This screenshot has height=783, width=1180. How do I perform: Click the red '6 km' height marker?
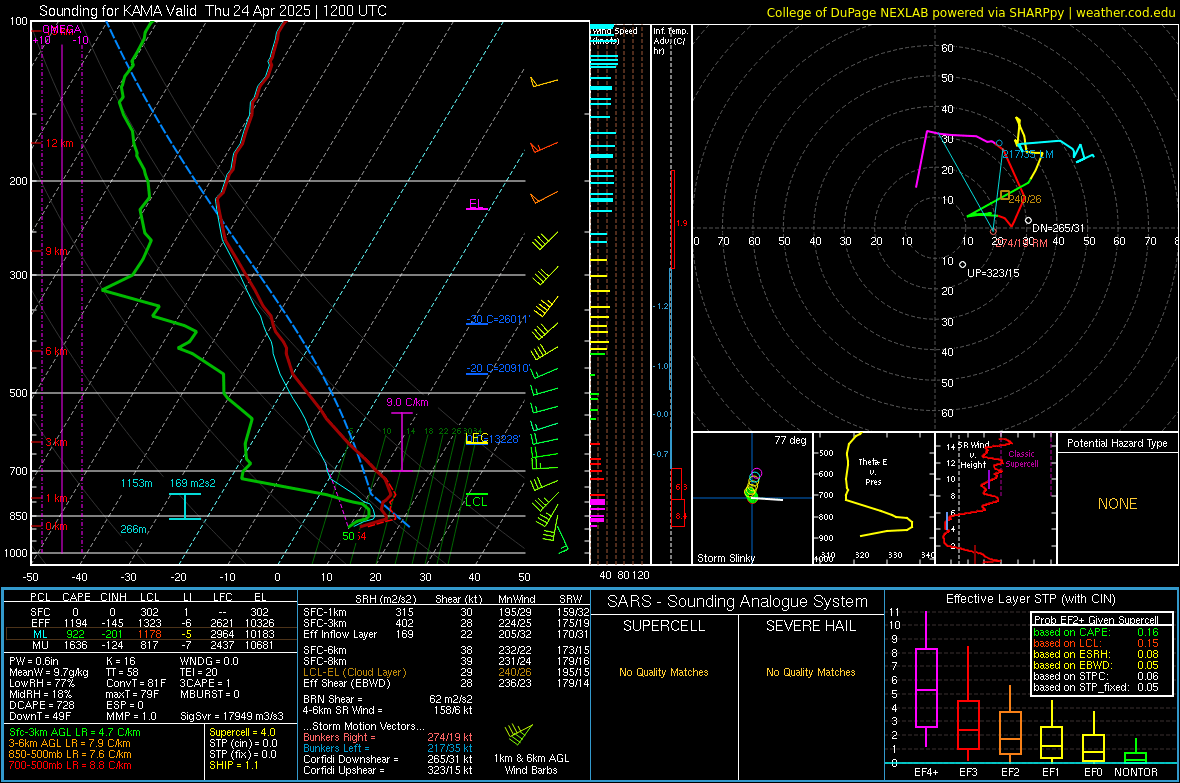pos(56,352)
